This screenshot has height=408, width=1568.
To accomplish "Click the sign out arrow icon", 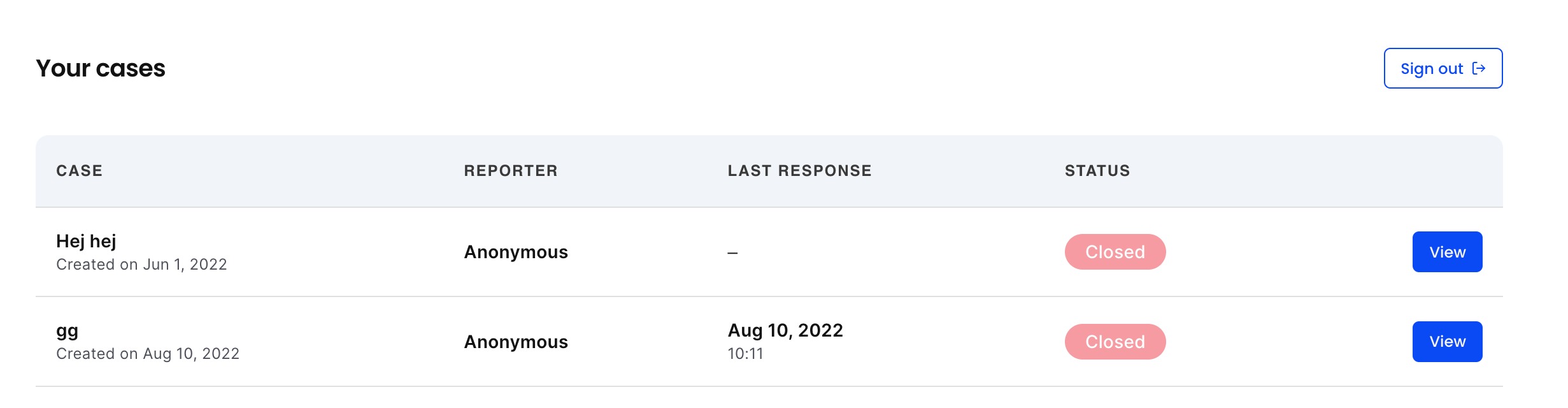I will coord(1479,68).
